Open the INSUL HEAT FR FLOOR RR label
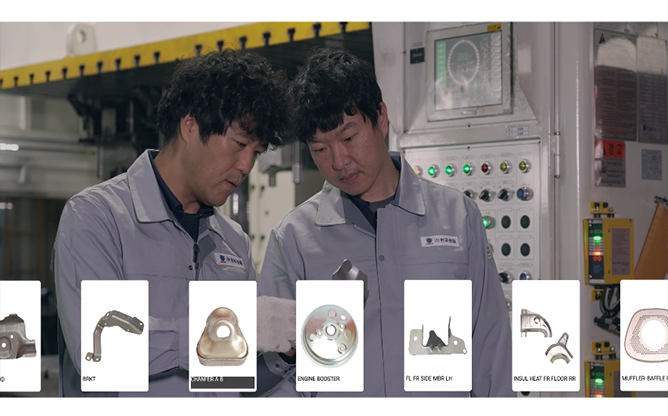Screen dimensions: 668x416 click(x=544, y=378)
